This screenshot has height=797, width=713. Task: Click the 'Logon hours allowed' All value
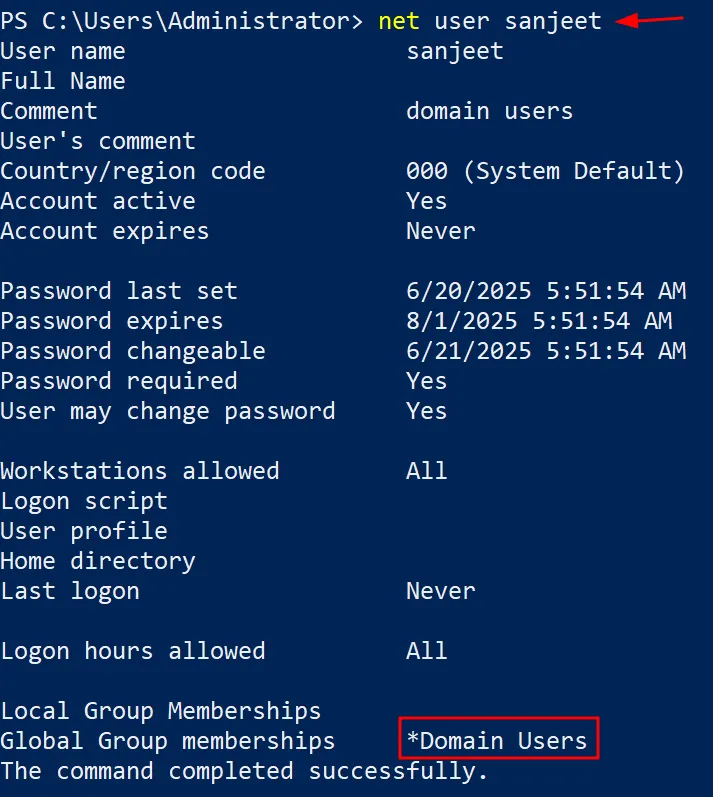pos(426,651)
